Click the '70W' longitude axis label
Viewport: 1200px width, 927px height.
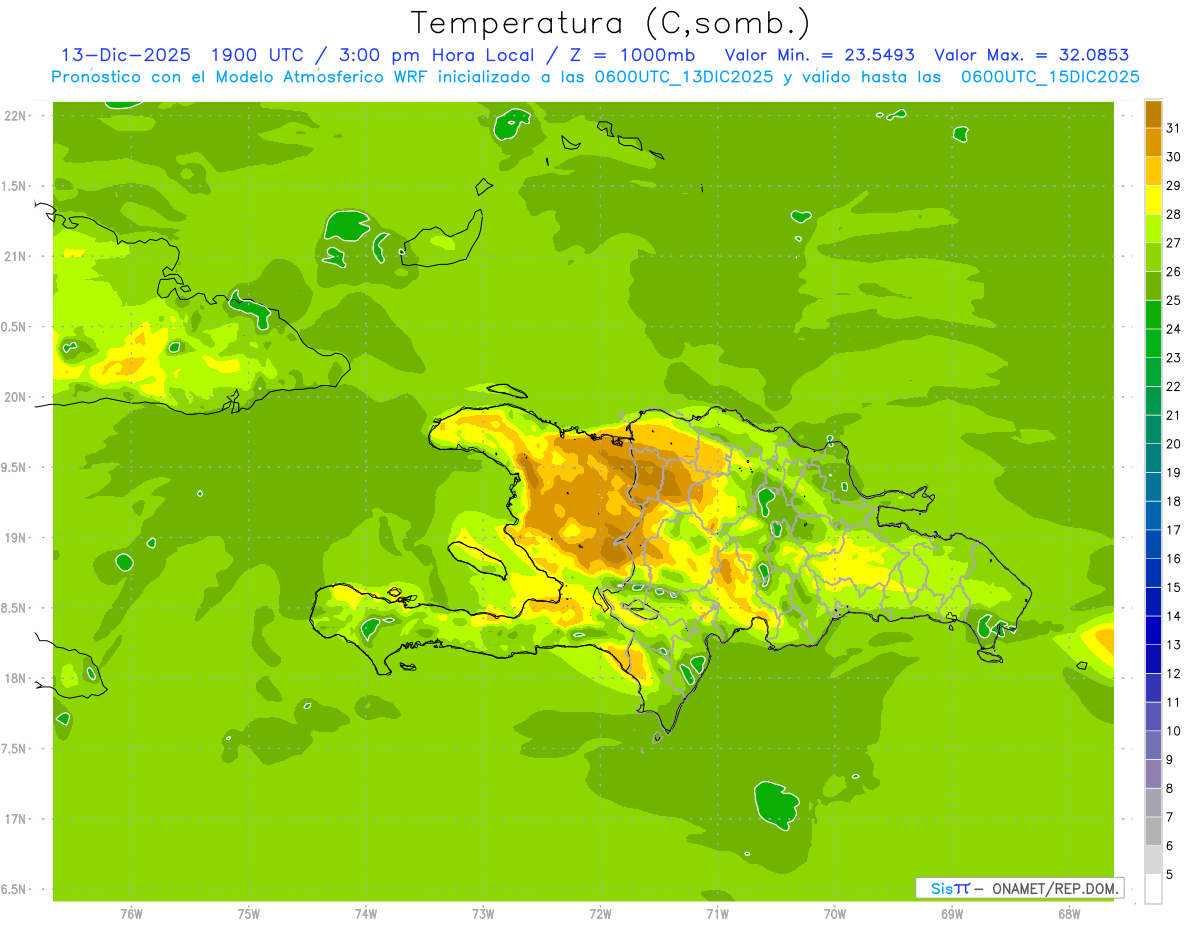click(x=835, y=914)
